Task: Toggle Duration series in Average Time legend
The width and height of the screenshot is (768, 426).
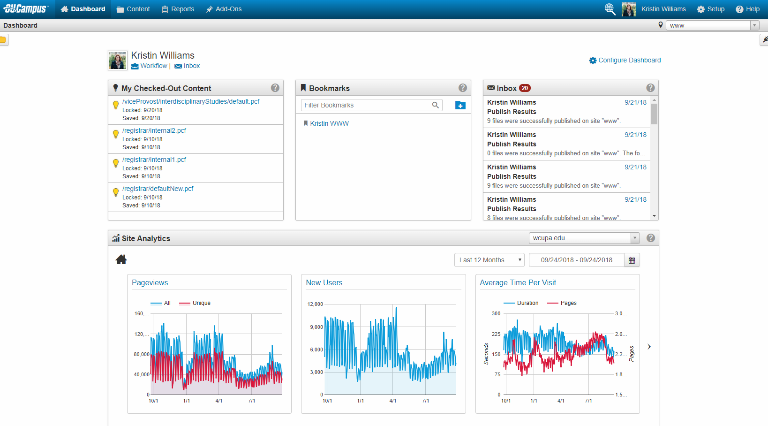Action: 526,300
